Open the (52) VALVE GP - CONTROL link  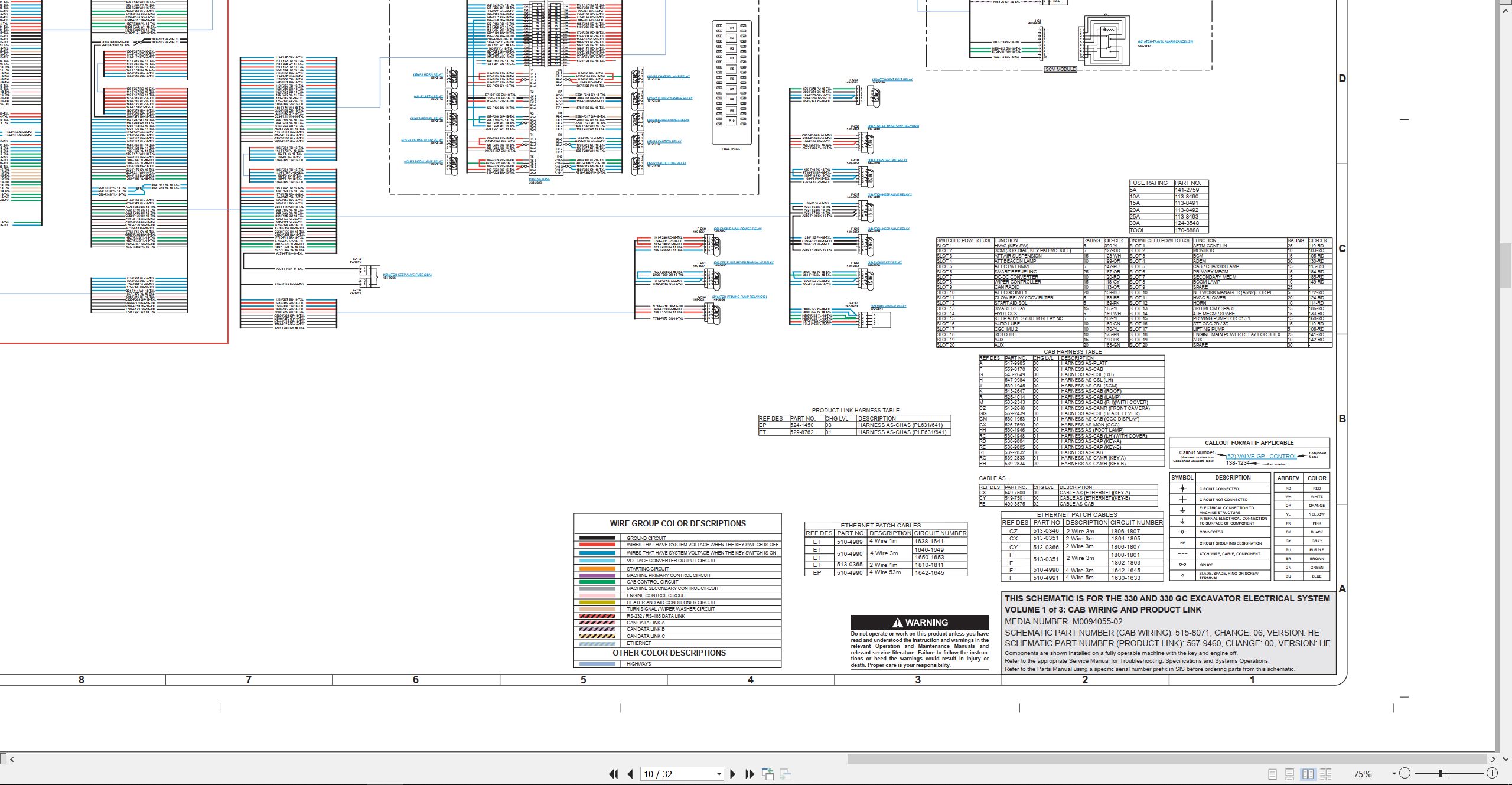pyautogui.click(x=1261, y=456)
